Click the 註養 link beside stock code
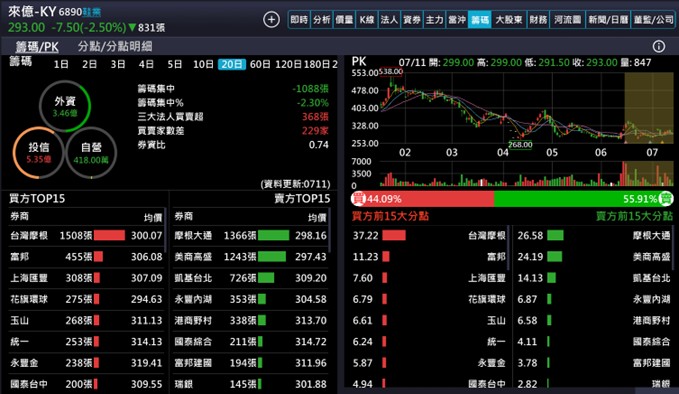The height and width of the screenshot is (394, 679). [x=92, y=12]
